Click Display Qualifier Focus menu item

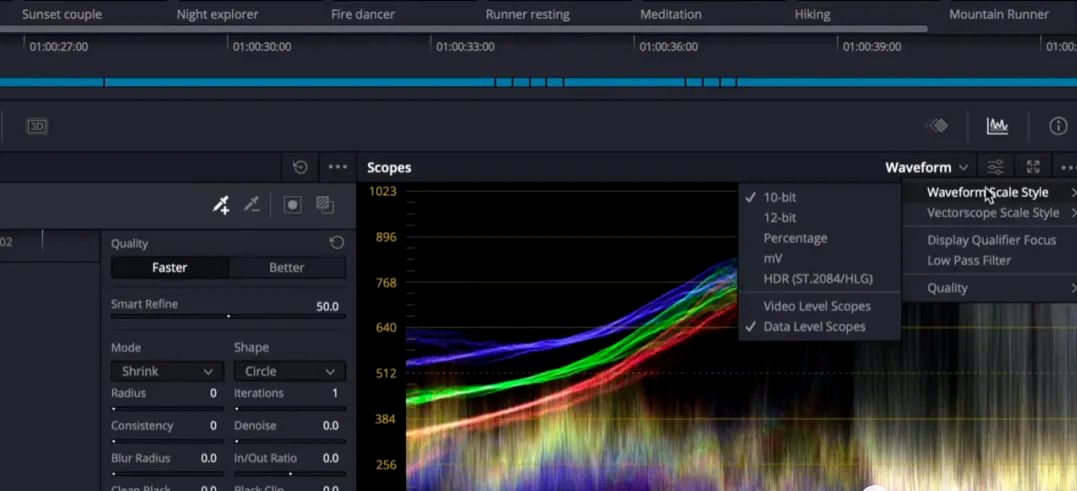tap(990, 240)
